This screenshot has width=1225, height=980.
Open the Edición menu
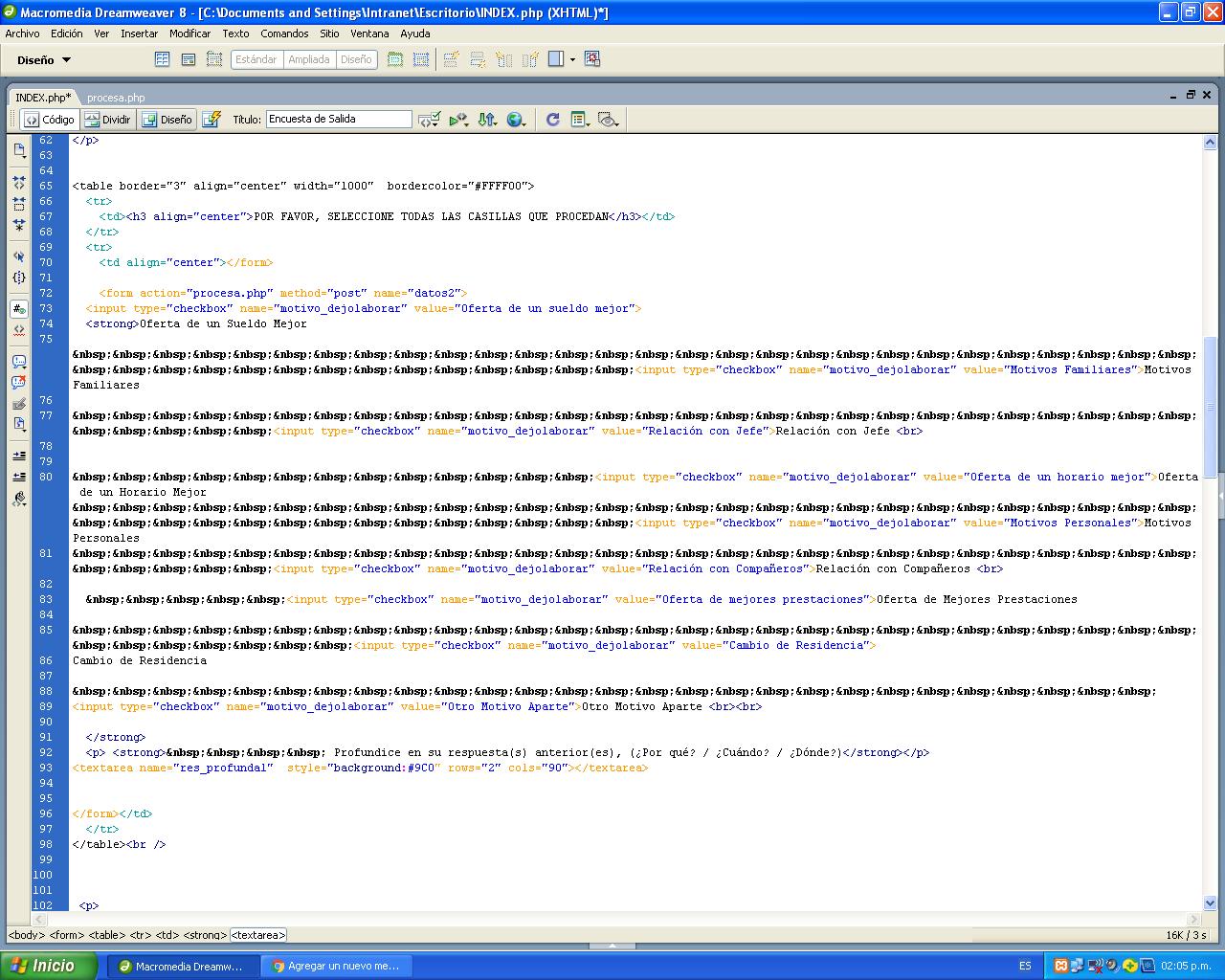click(x=66, y=33)
